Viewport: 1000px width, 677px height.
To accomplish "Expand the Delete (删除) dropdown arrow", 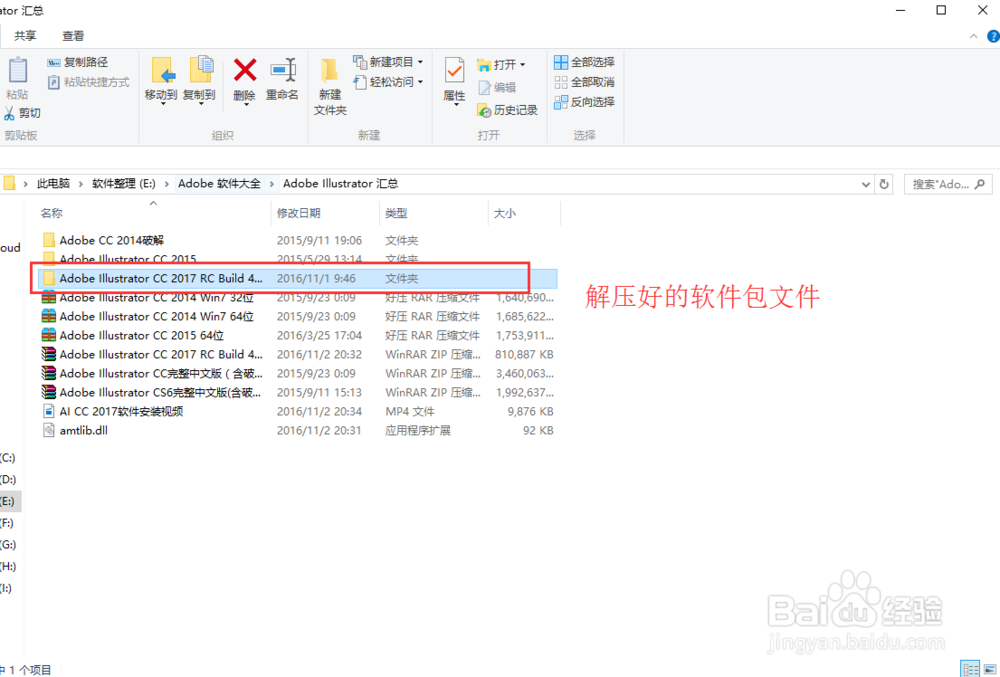I will pyautogui.click(x=246, y=104).
